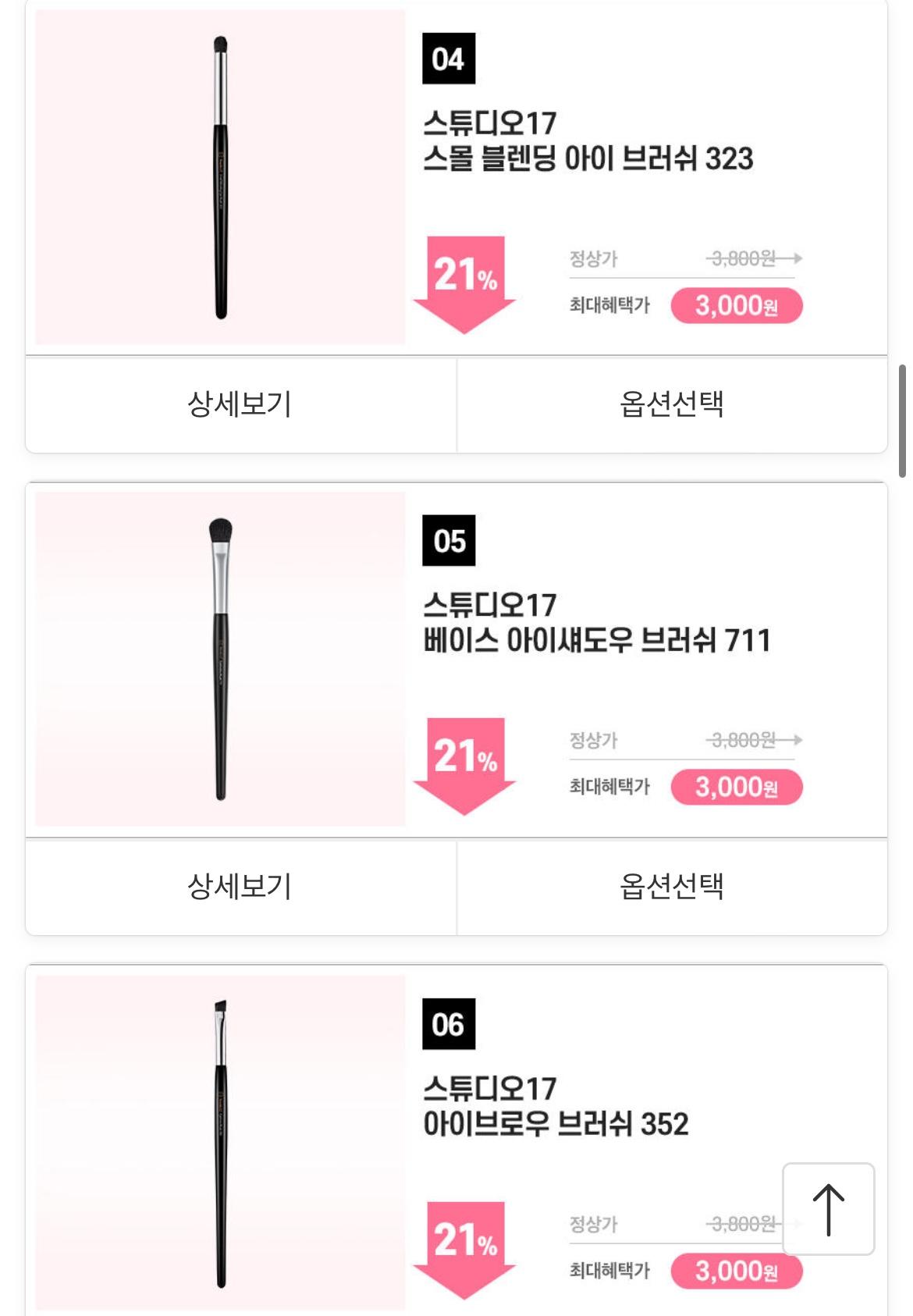Open 옵션선택 for Base Eyeshadow Brush 711
This screenshot has width=913, height=1316.
click(x=672, y=887)
